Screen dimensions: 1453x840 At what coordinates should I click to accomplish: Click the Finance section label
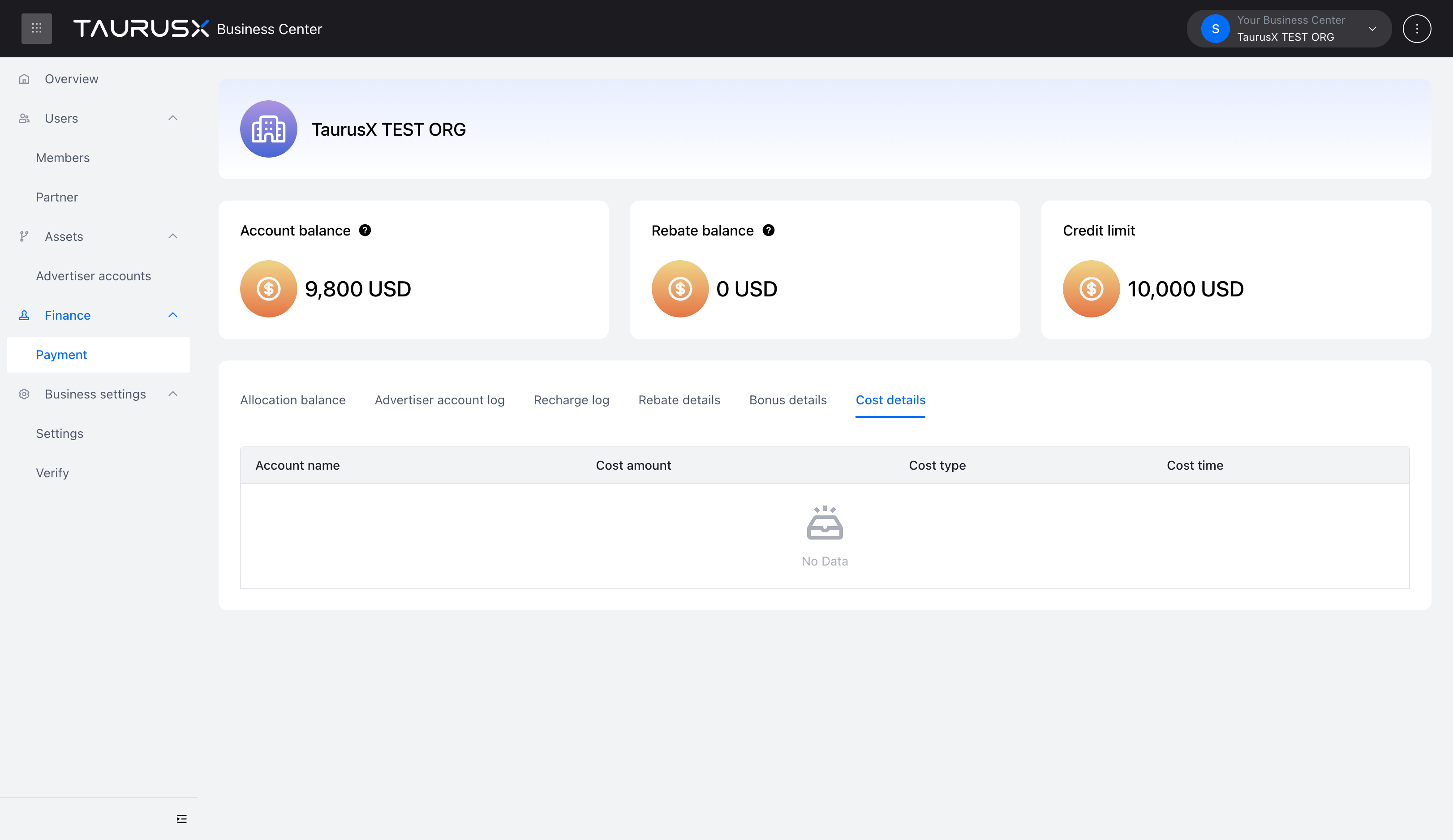[x=68, y=315]
